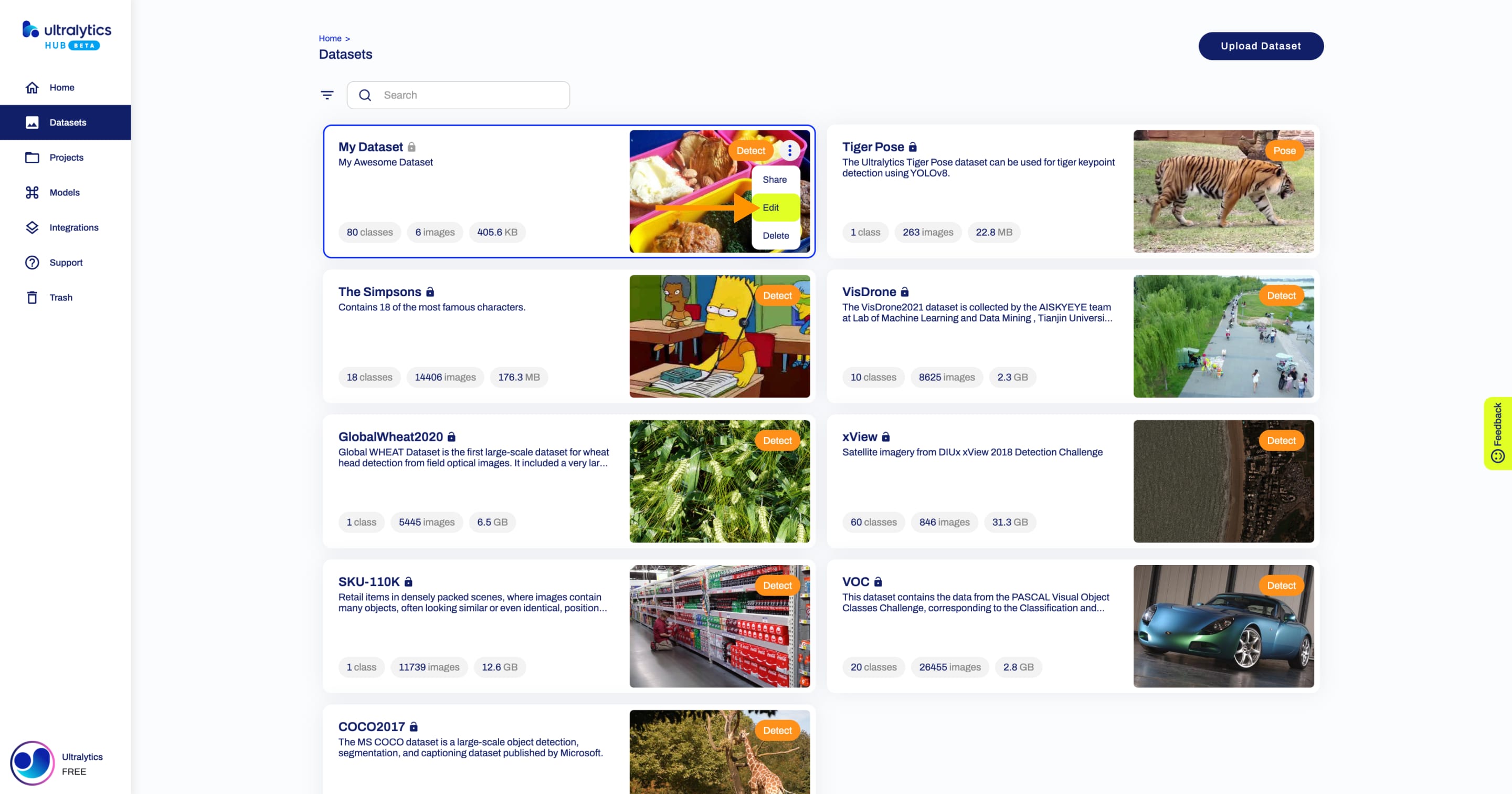Click the Trash icon in sidebar
Viewport: 1512px width, 794px height.
[x=31, y=297]
